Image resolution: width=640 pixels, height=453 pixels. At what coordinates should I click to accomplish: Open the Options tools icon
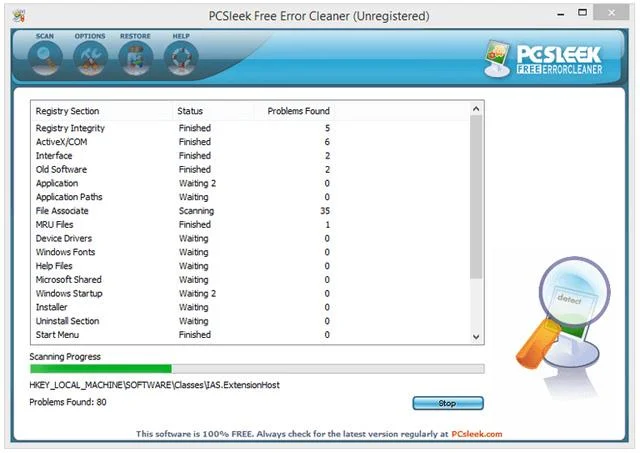90,58
